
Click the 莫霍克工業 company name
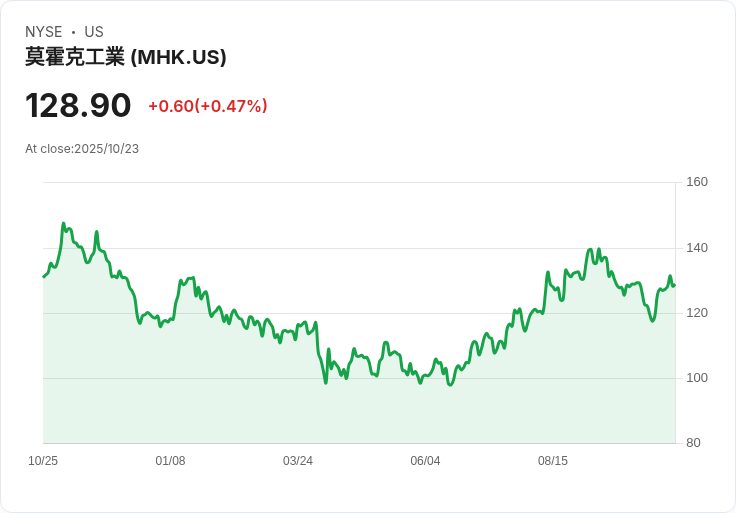(x=75, y=57)
